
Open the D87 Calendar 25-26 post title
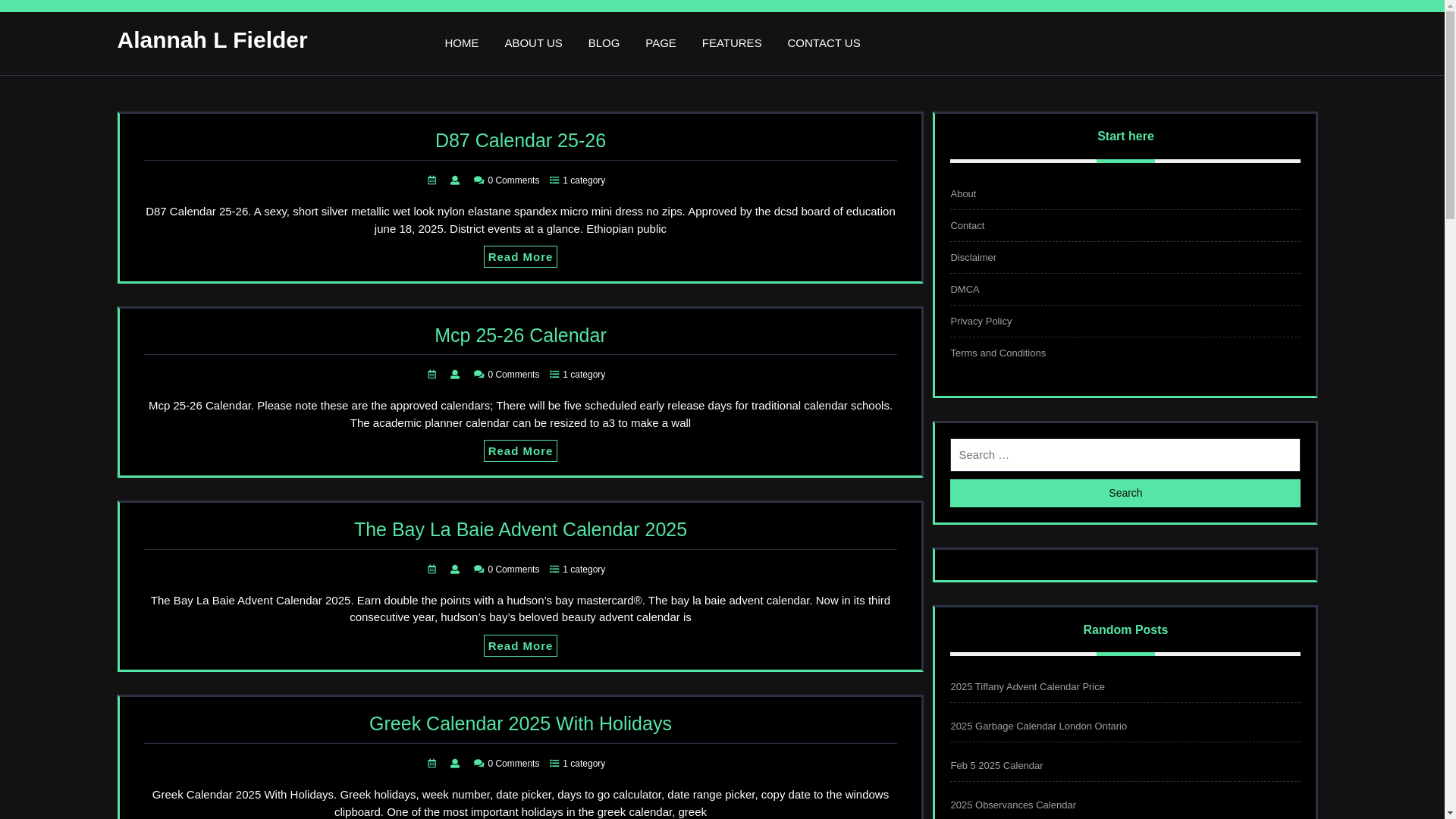520,140
